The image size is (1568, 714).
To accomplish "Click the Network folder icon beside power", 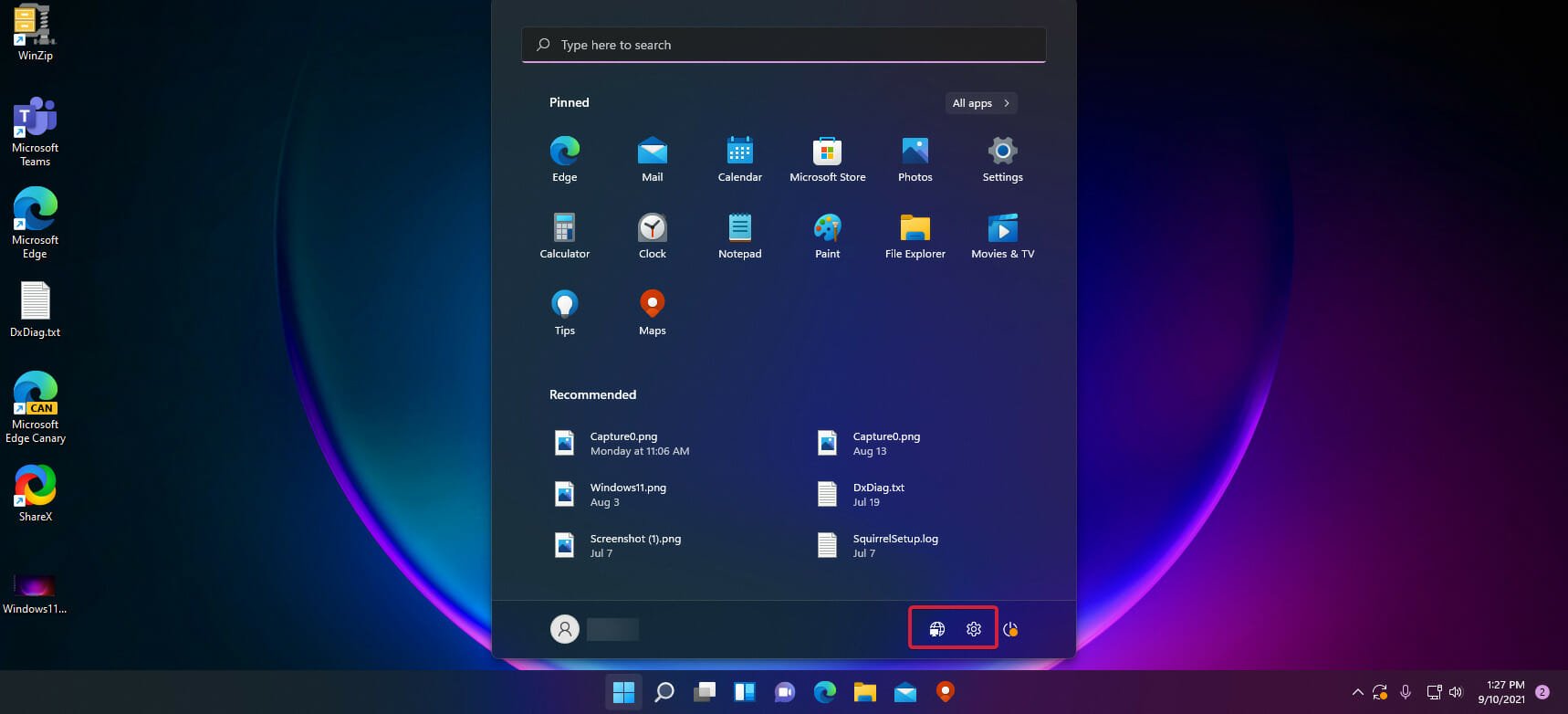I will coord(936,629).
